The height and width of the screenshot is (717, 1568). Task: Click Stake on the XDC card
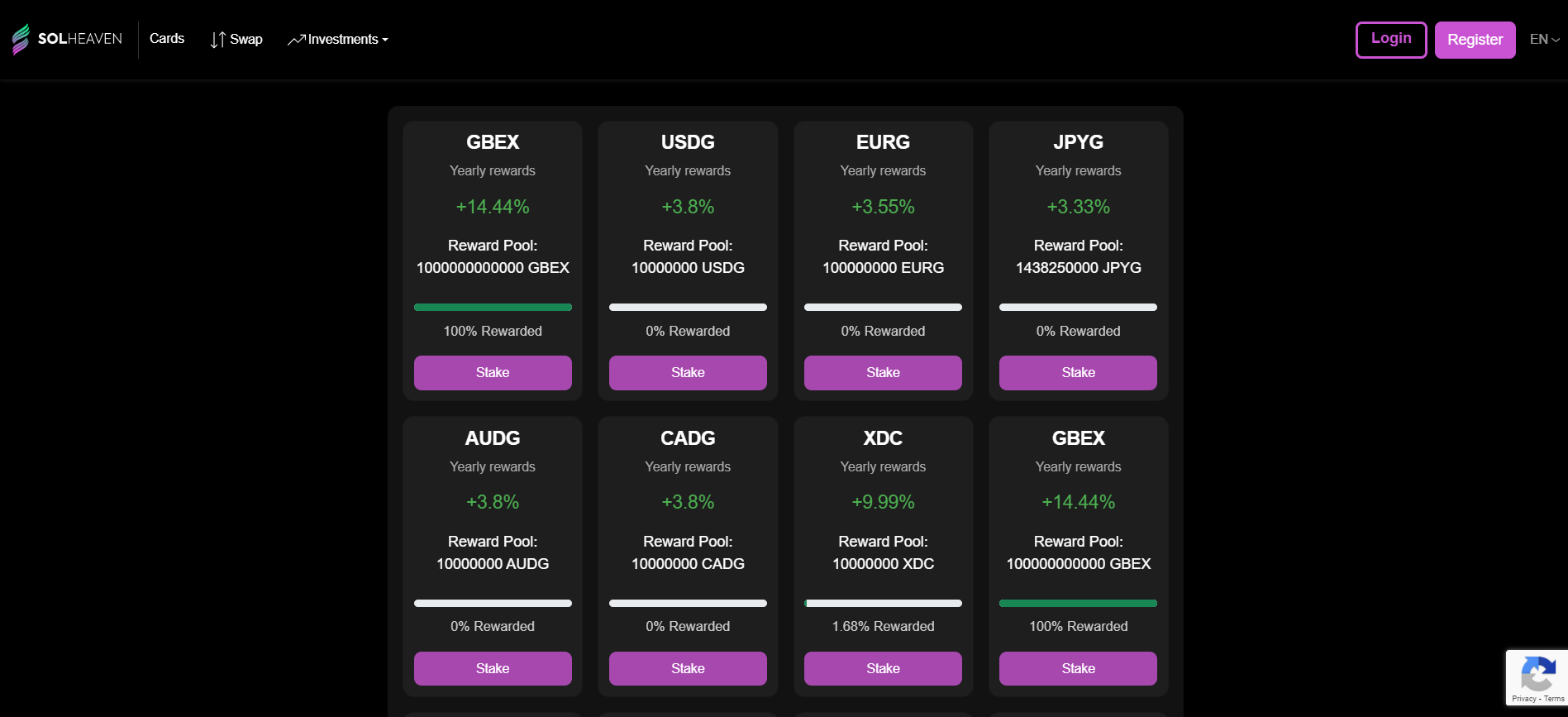(883, 668)
